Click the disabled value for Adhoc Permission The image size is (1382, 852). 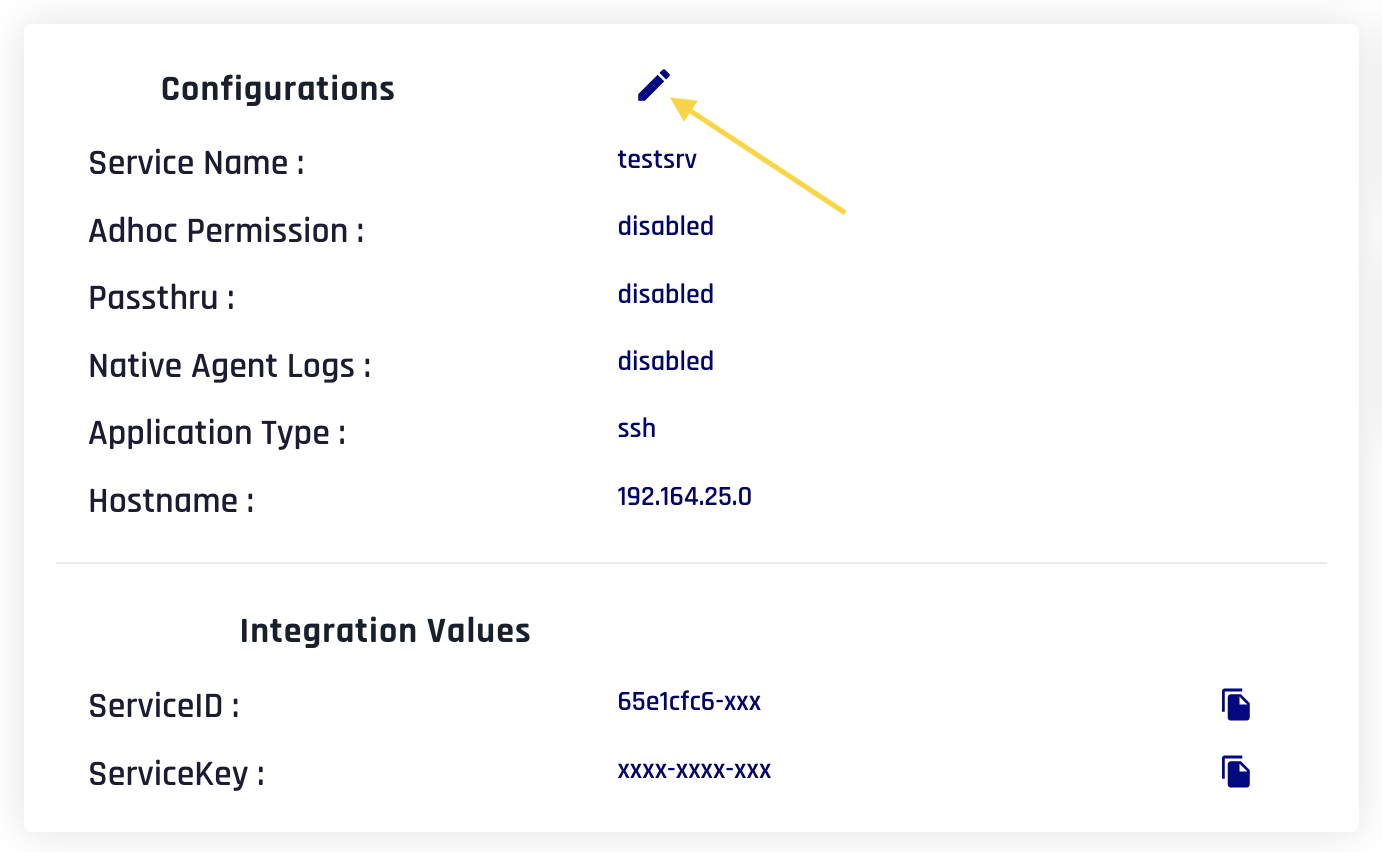tap(665, 226)
